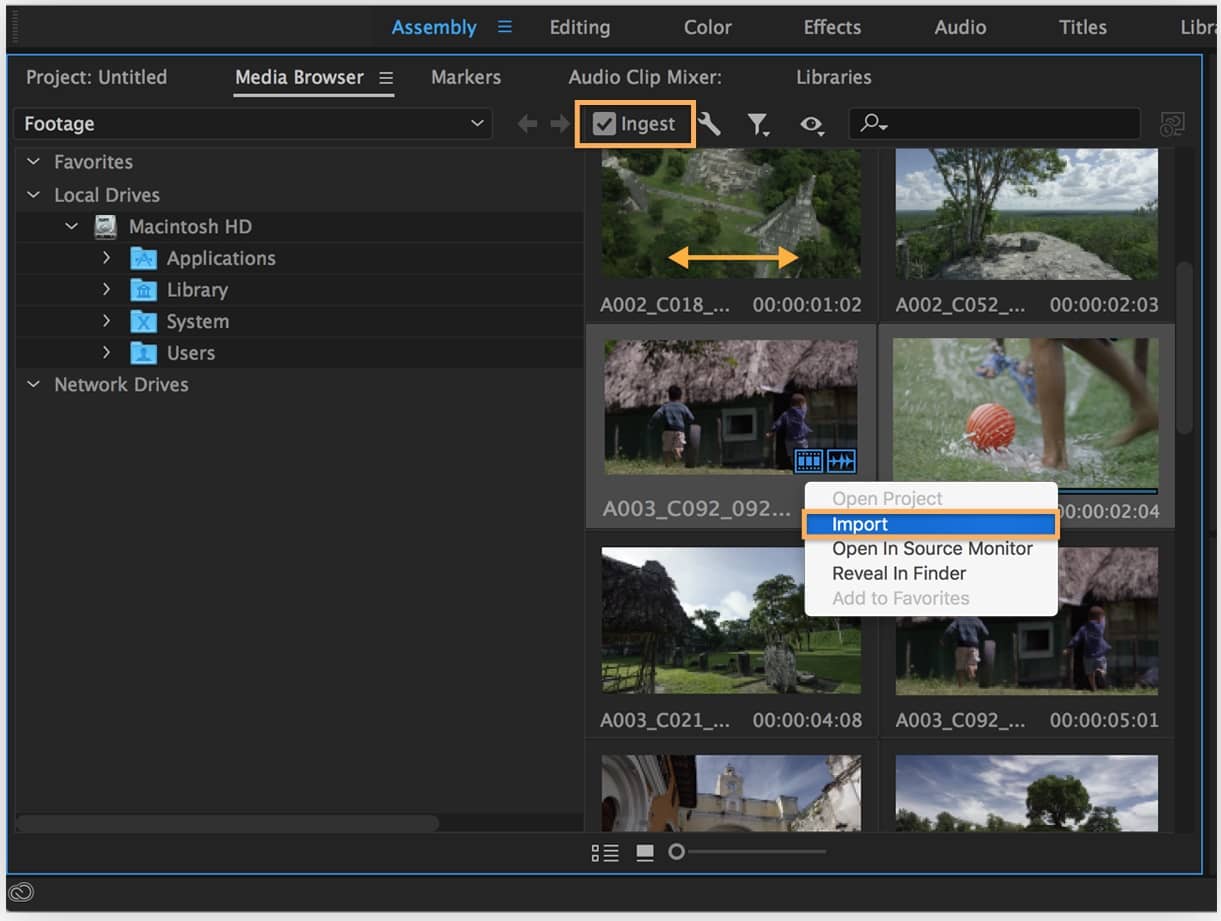The height and width of the screenshot is (921, 1221).
Task: Toggle the Ingest checkbox
Action: 604,124
